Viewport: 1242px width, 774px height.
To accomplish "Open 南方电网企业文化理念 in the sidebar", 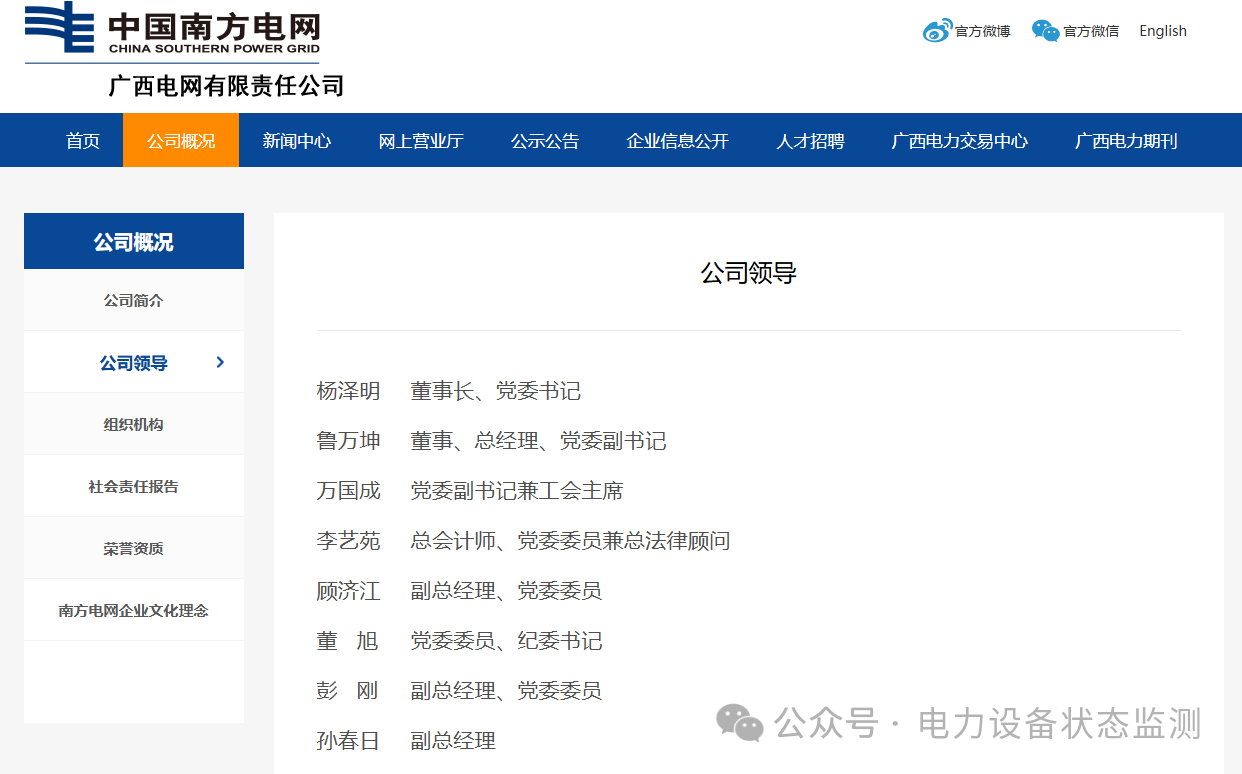I will click(133, 610).
